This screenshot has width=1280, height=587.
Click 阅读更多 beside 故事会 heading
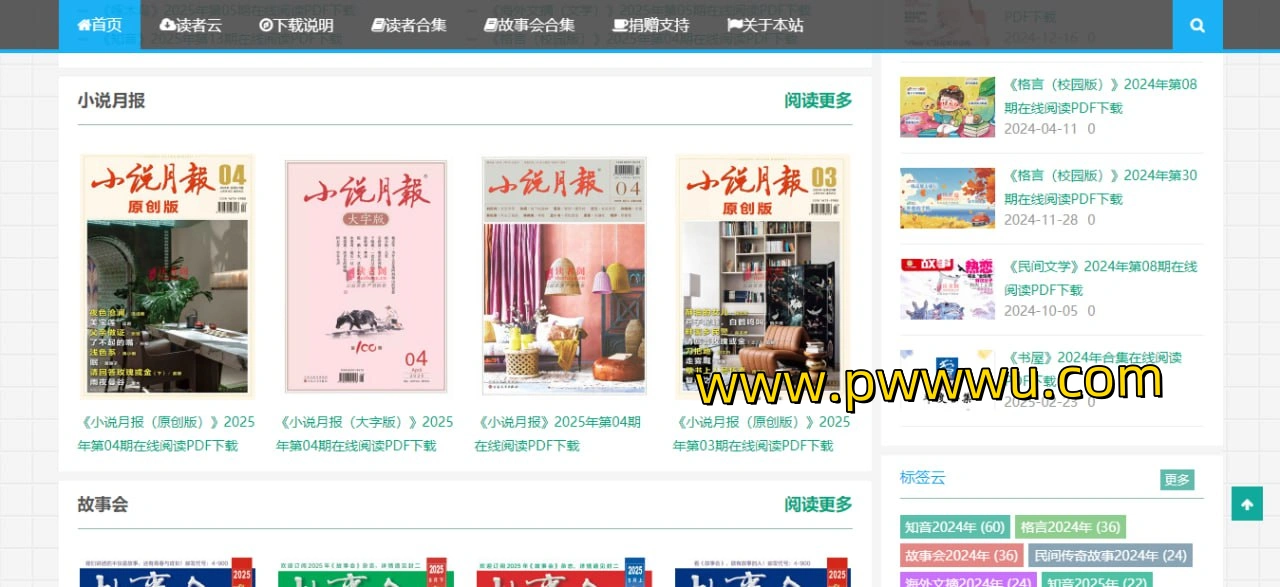tap(818, 504)
